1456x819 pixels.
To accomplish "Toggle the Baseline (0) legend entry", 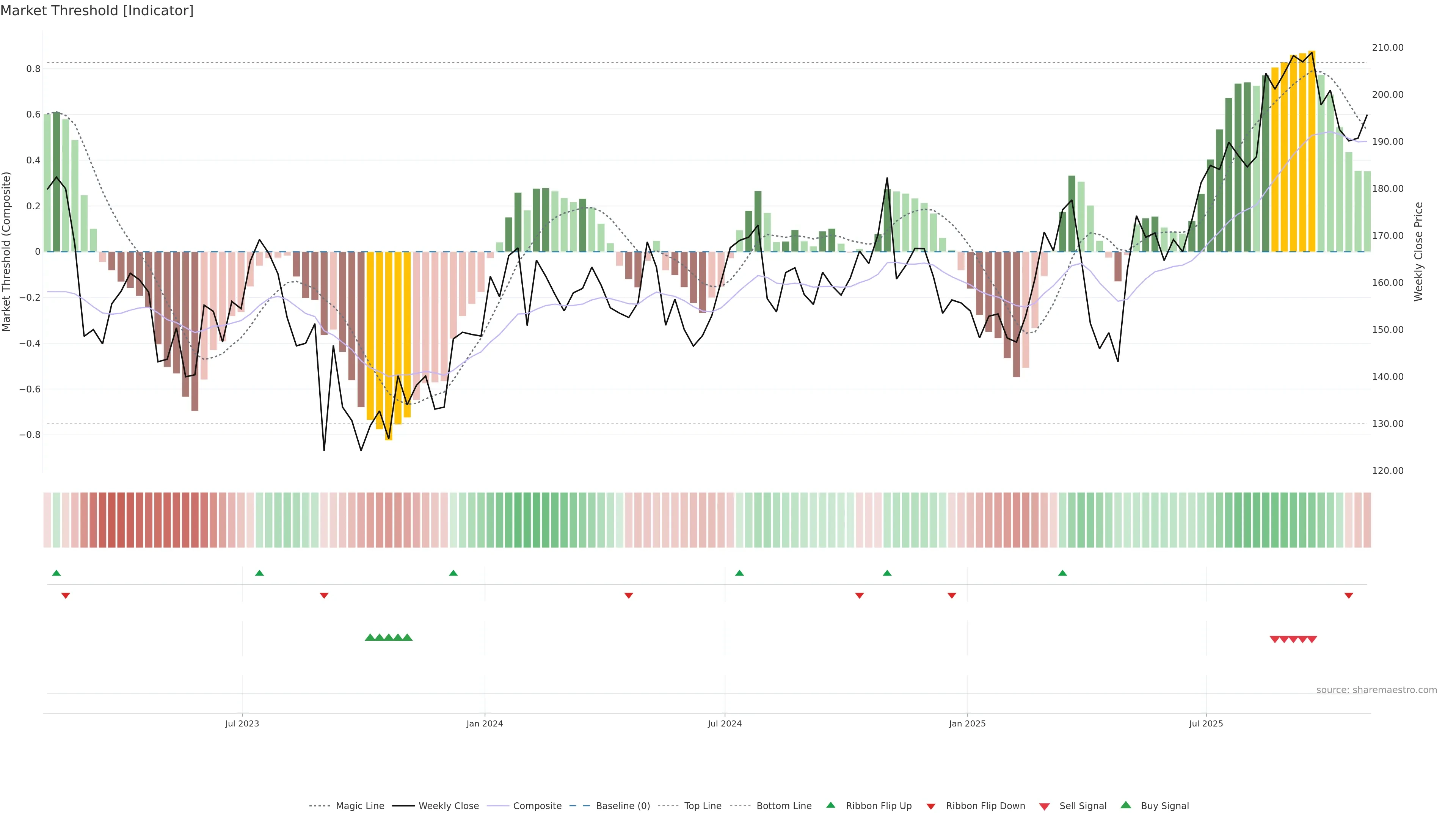I will point(622,806).
